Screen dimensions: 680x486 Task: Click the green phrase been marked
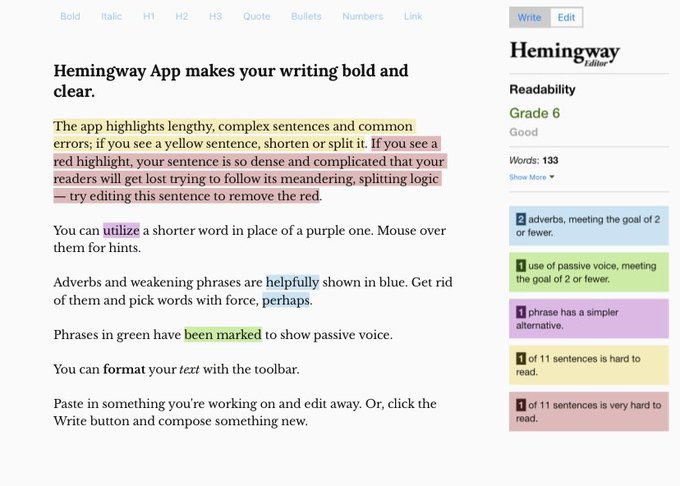pos(223,335)
